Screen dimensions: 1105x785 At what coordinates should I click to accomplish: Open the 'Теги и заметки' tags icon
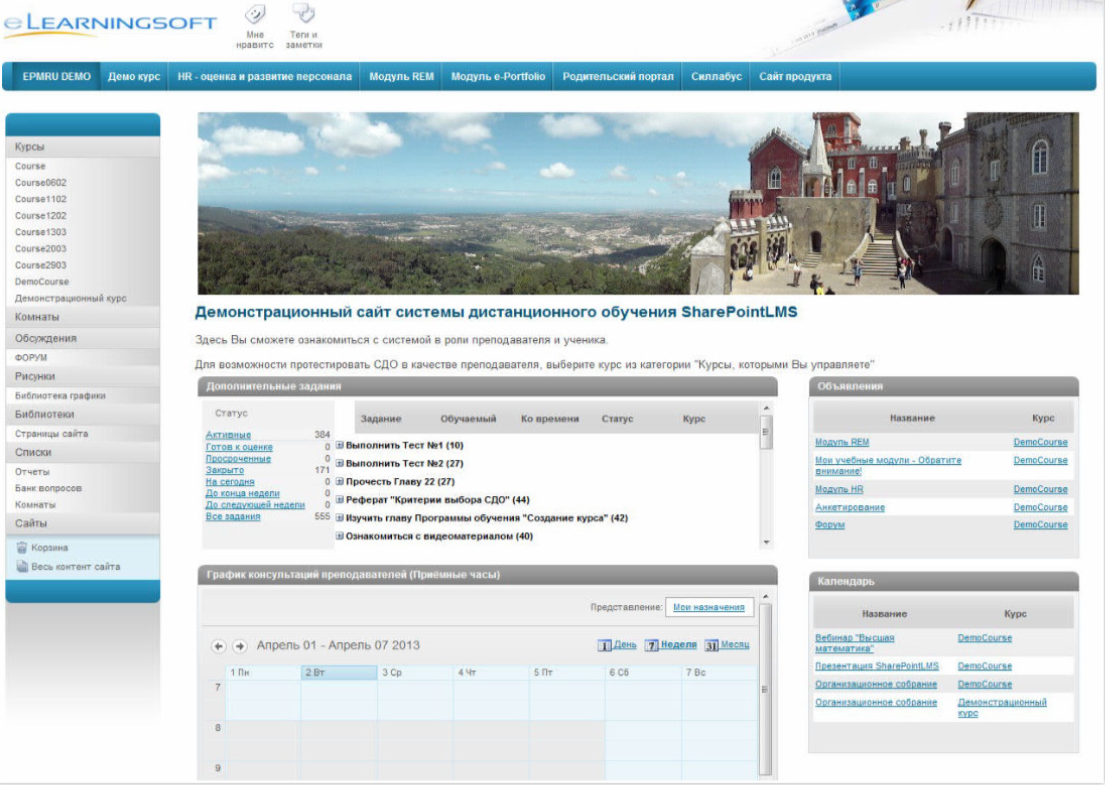point(303,13)
